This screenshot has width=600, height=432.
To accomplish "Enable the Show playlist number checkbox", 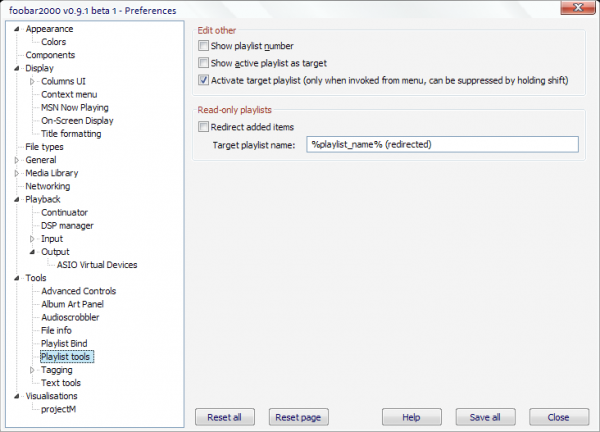I will click(x=205, y=46).
